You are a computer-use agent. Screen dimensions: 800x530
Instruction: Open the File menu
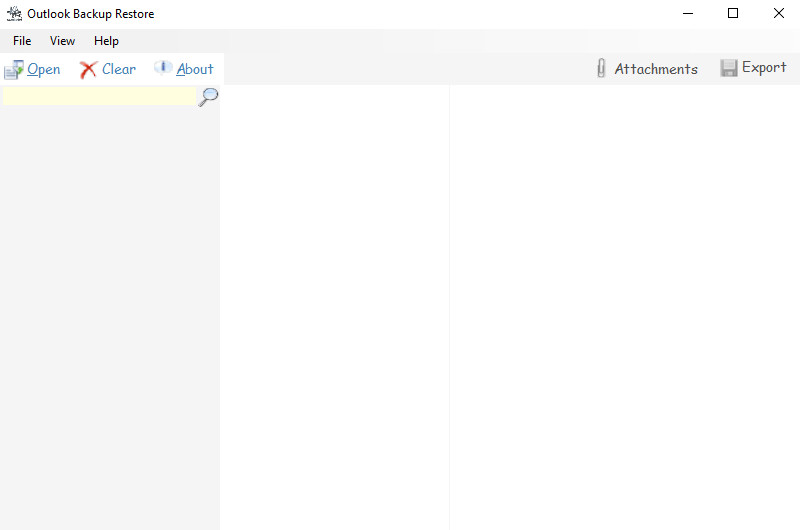pos(22,41)
